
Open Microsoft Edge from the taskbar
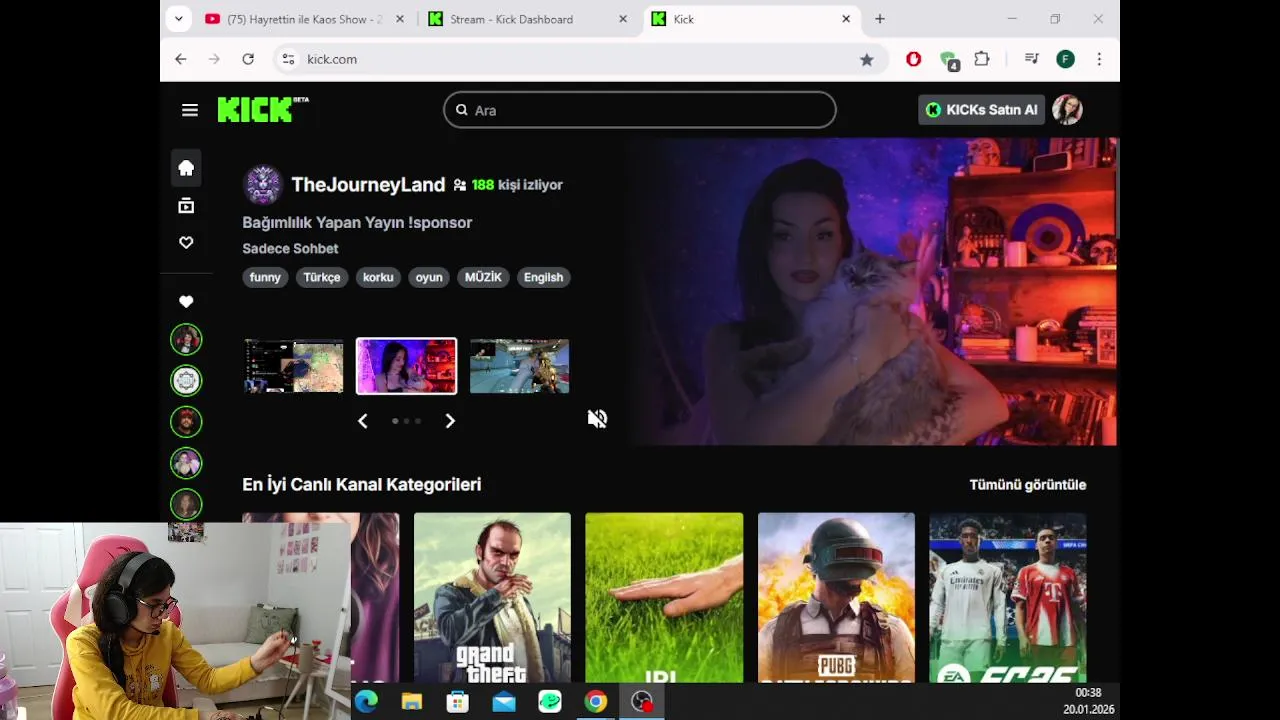point(366,702)
